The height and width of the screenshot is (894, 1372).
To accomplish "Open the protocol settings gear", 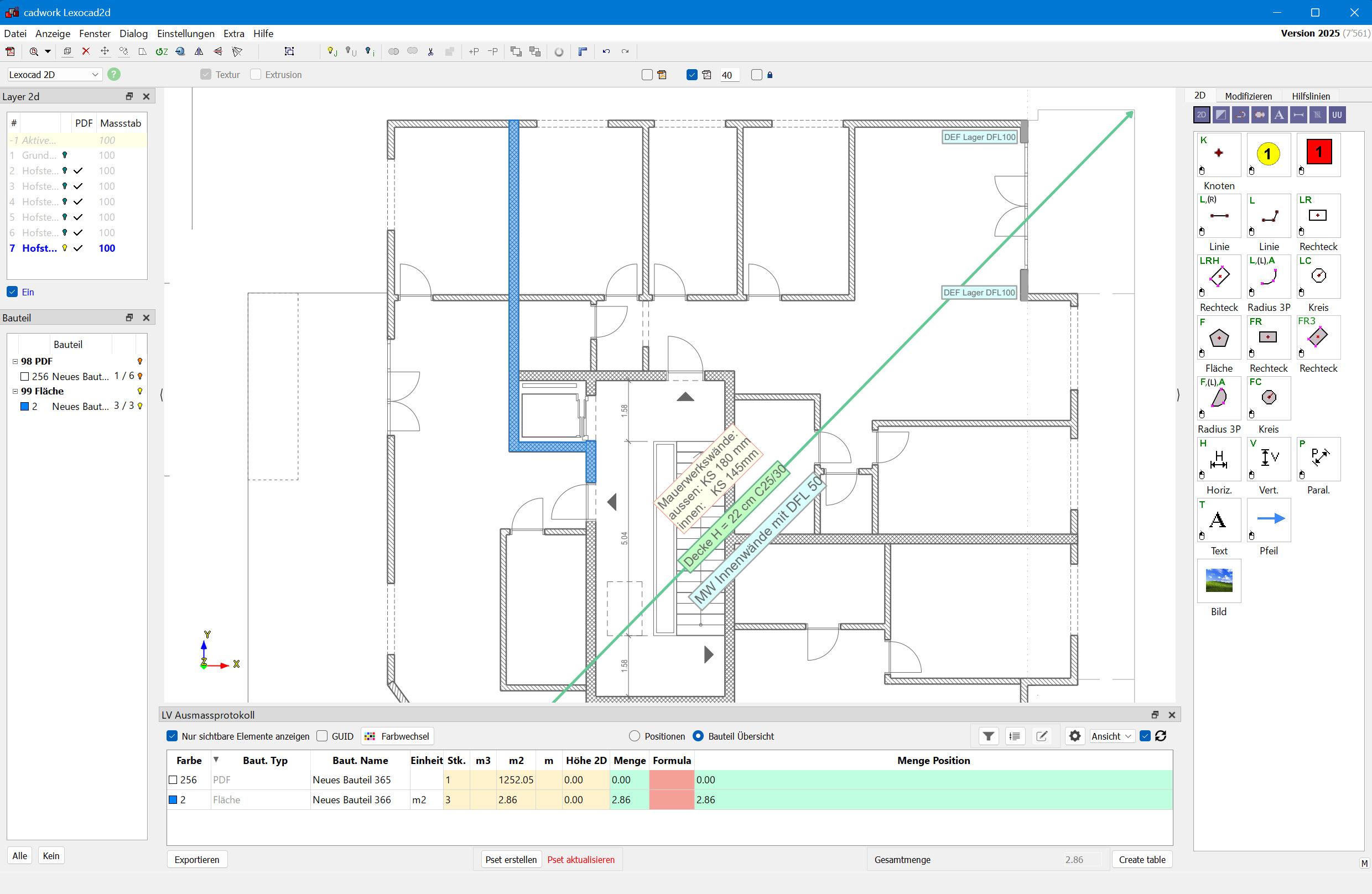I will (x=1074, y=736).
